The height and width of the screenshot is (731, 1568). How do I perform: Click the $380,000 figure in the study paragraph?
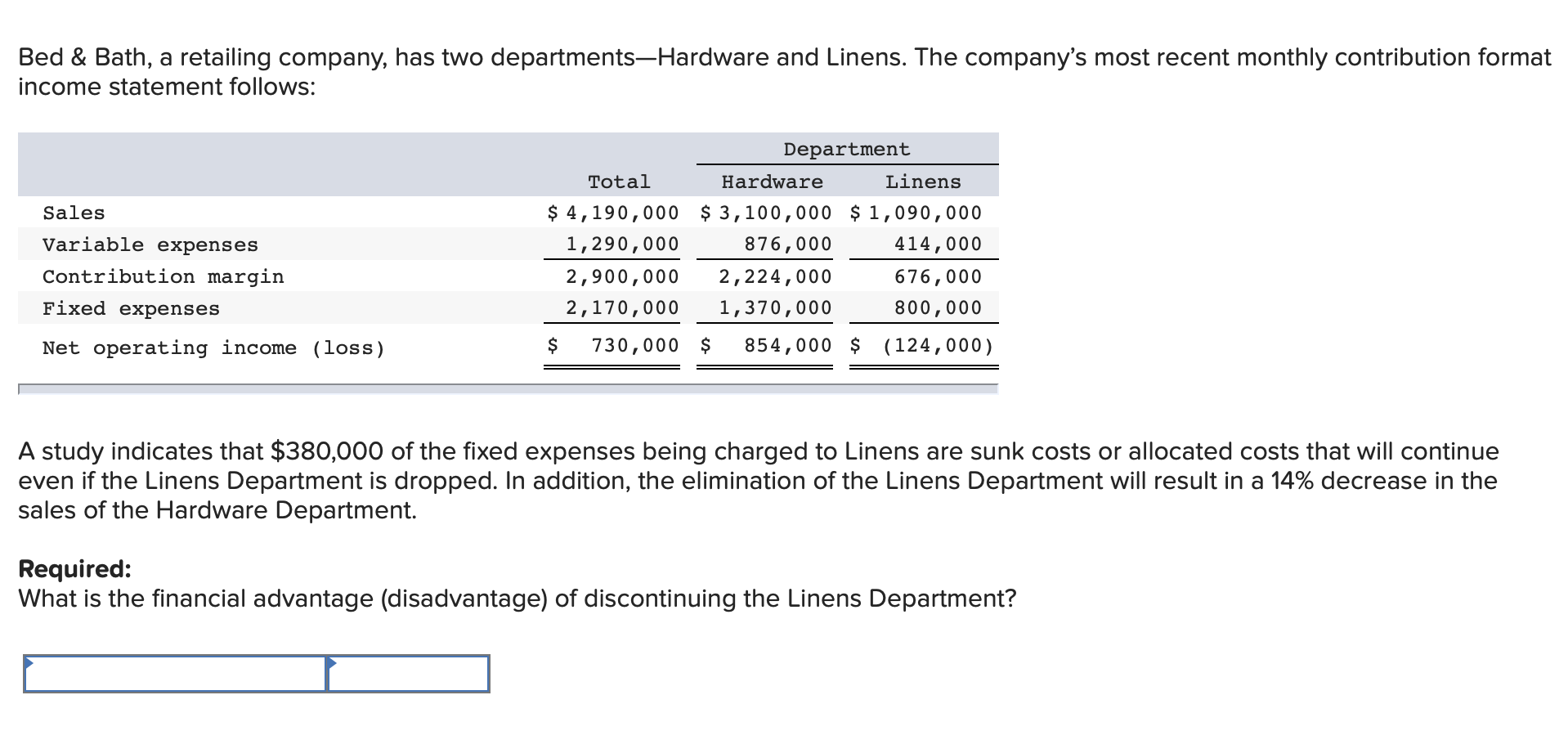[327, 451]
